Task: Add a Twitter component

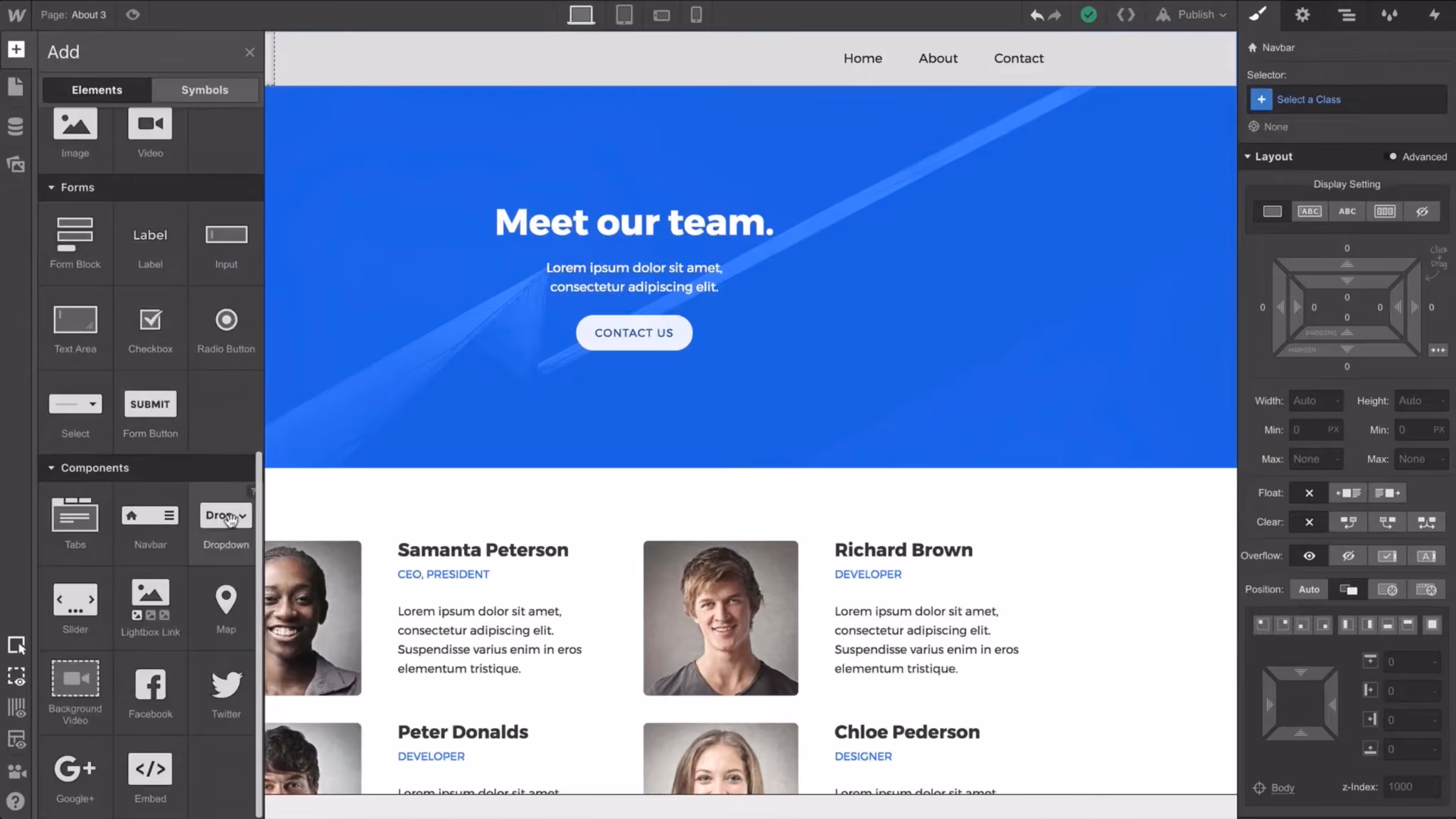Action: tap(226, 693)
